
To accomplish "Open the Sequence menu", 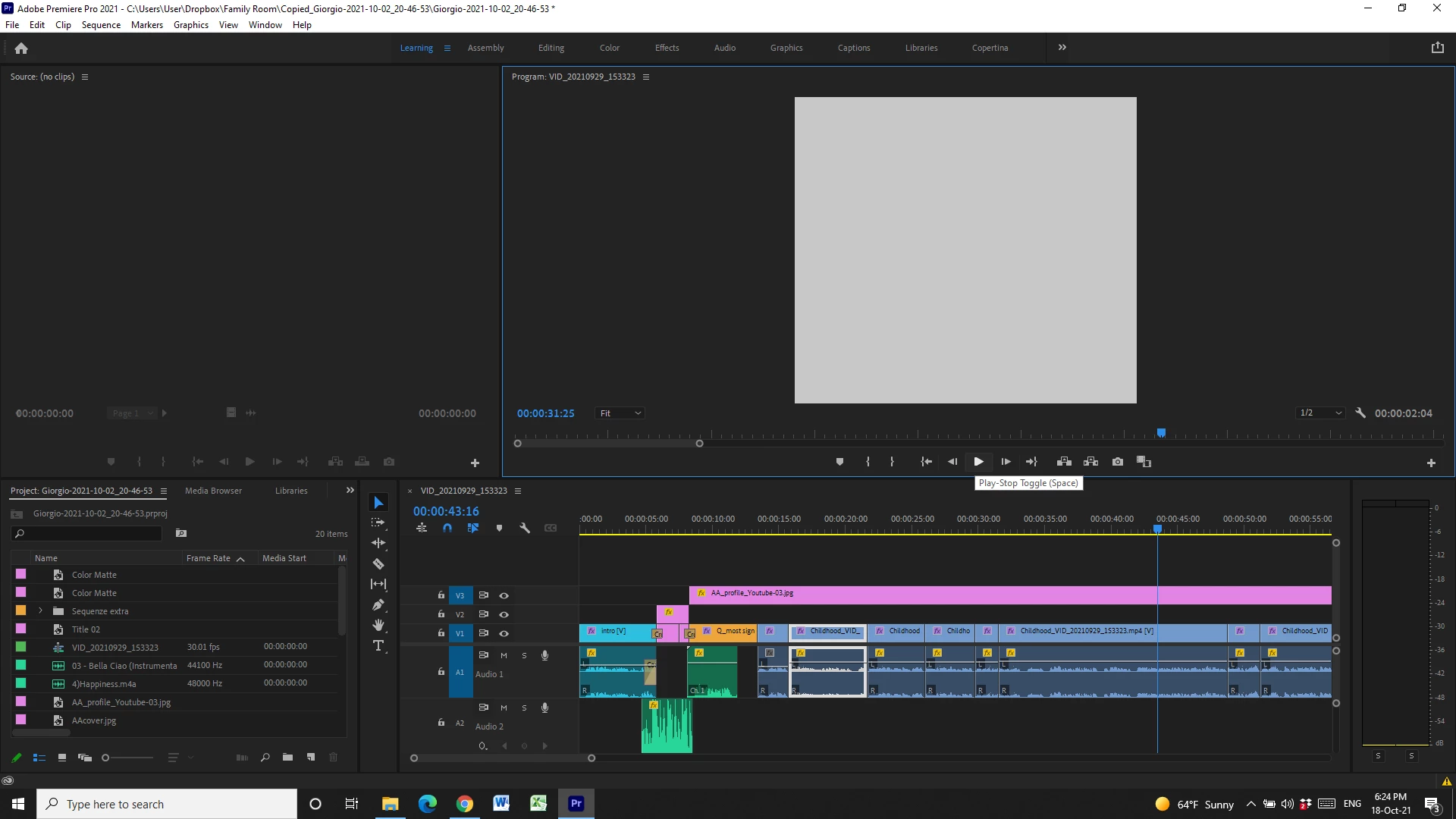I will click(101, 25).
